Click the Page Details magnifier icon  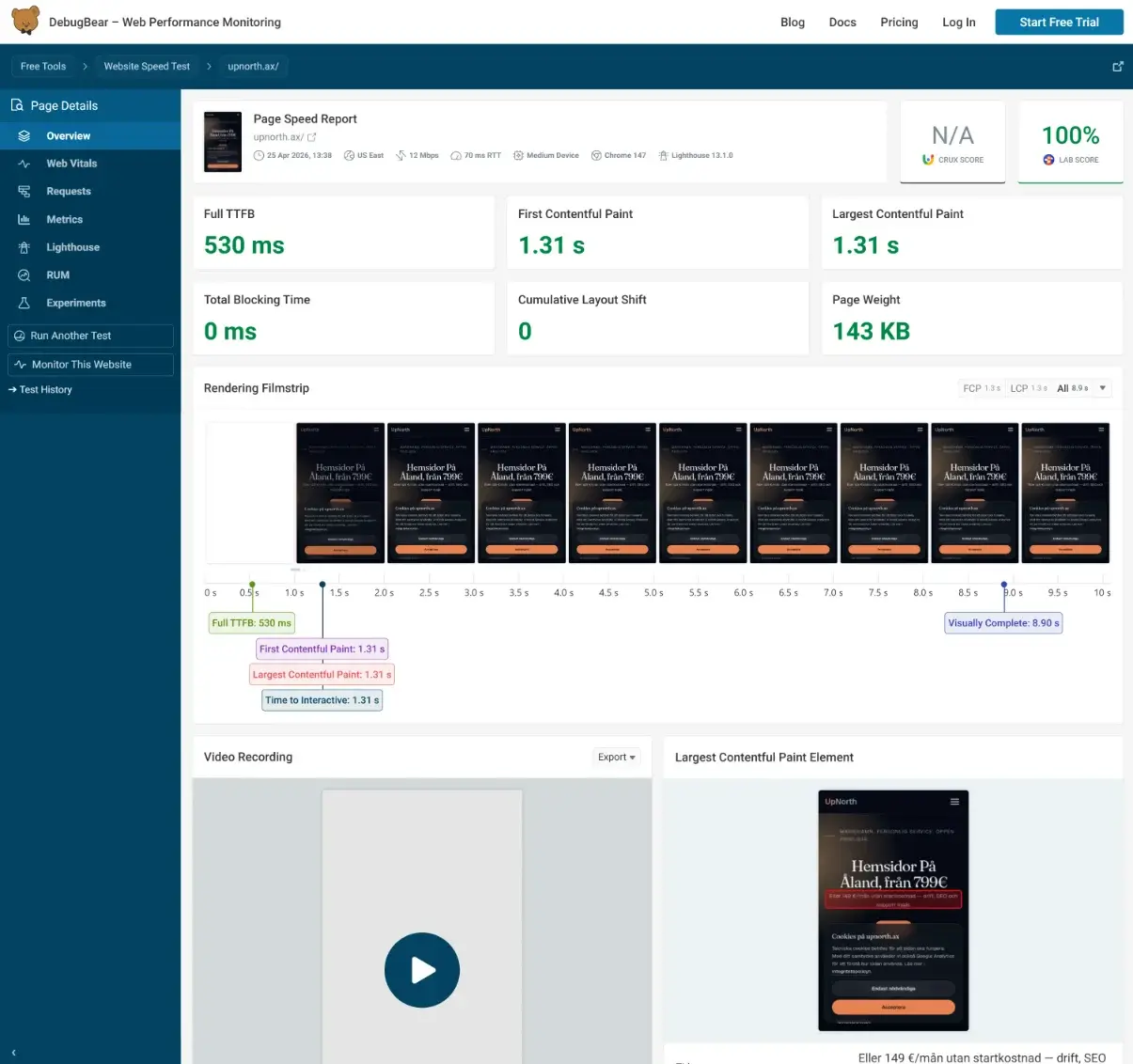17,105
